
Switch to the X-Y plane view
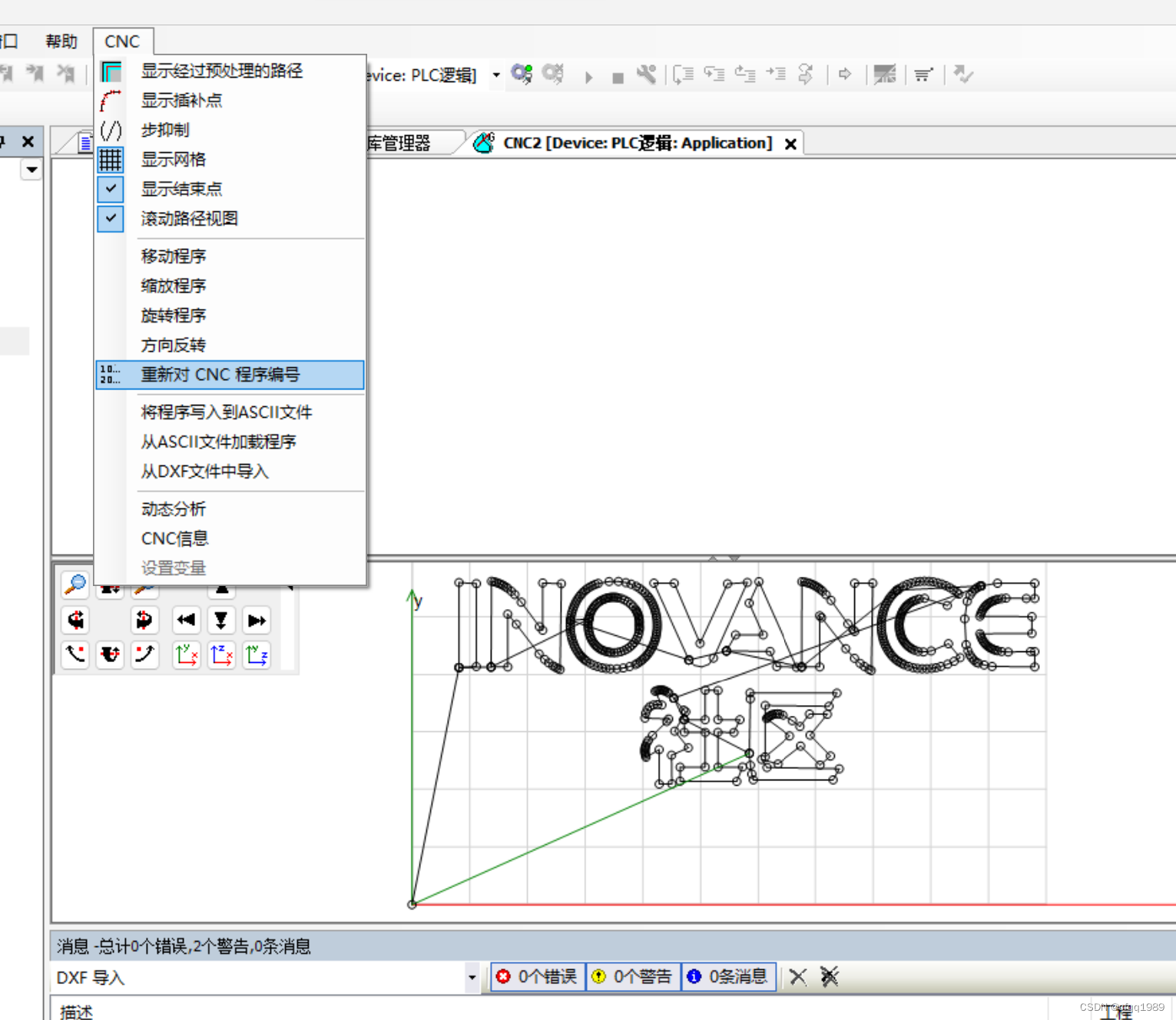(x=186, y=654)
